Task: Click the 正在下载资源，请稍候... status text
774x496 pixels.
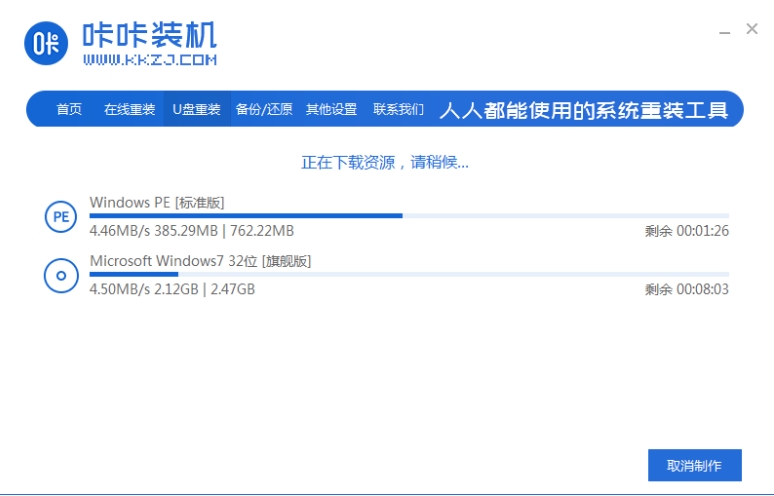Action: [x=385, y=162]
